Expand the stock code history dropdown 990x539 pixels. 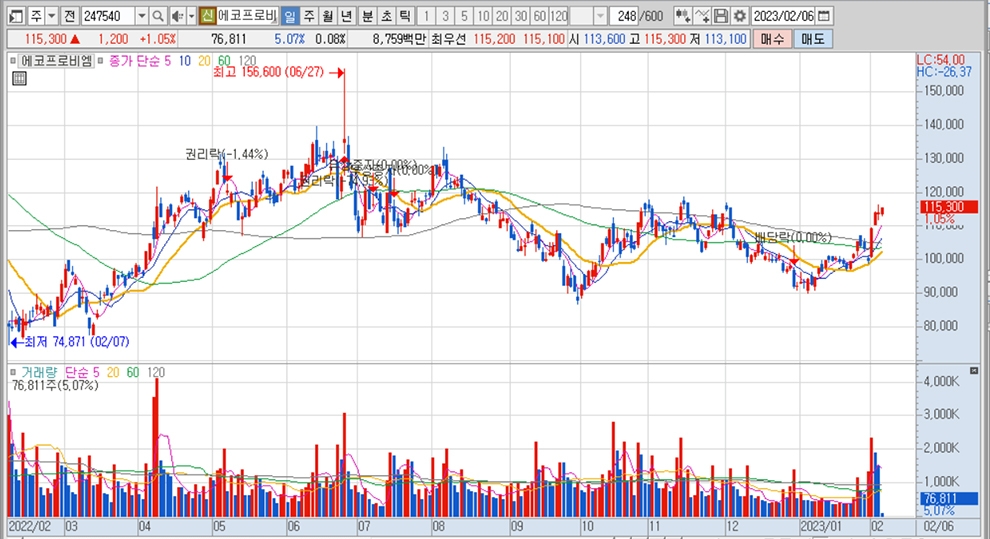pyautogui.click(x=142, y=16)
